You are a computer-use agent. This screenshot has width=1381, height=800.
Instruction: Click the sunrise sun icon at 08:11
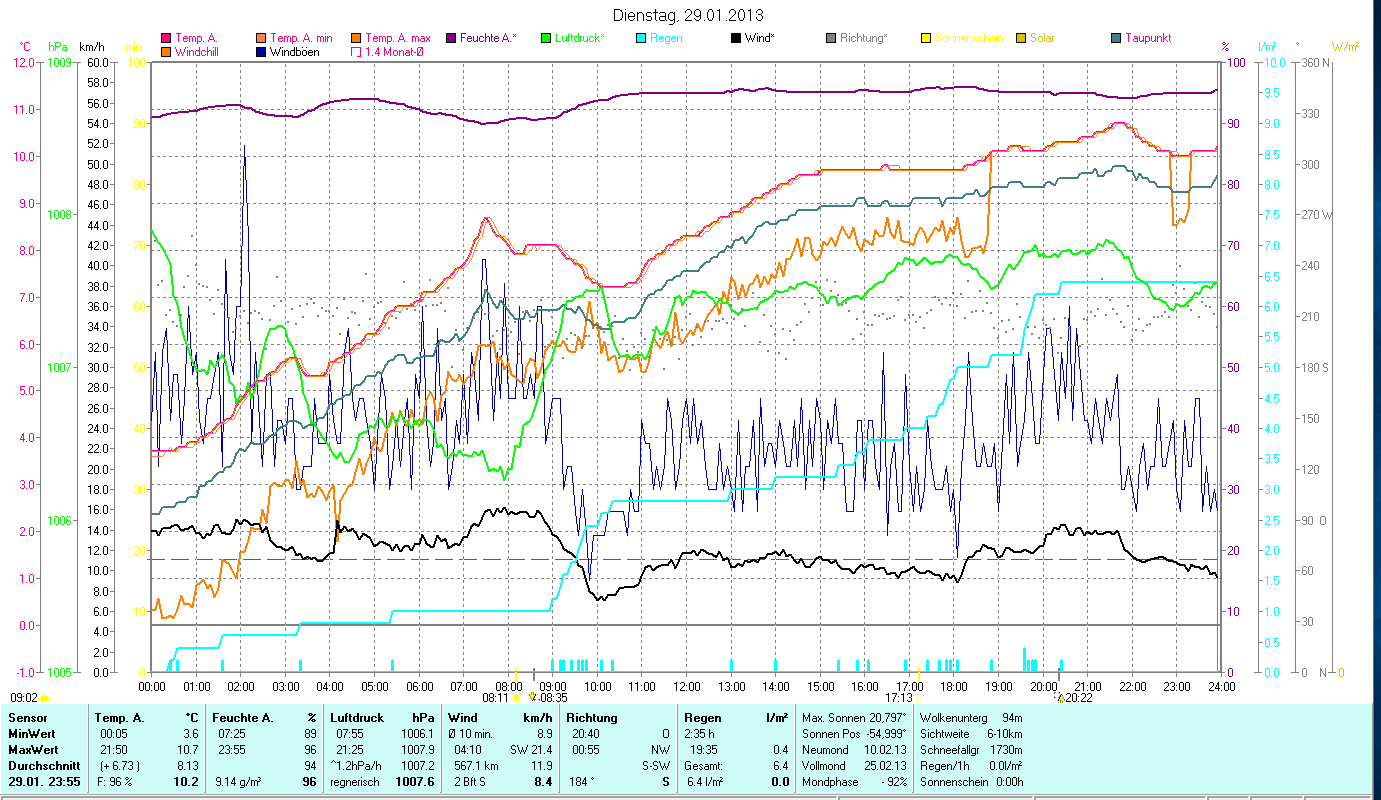[x=516, y=698]
